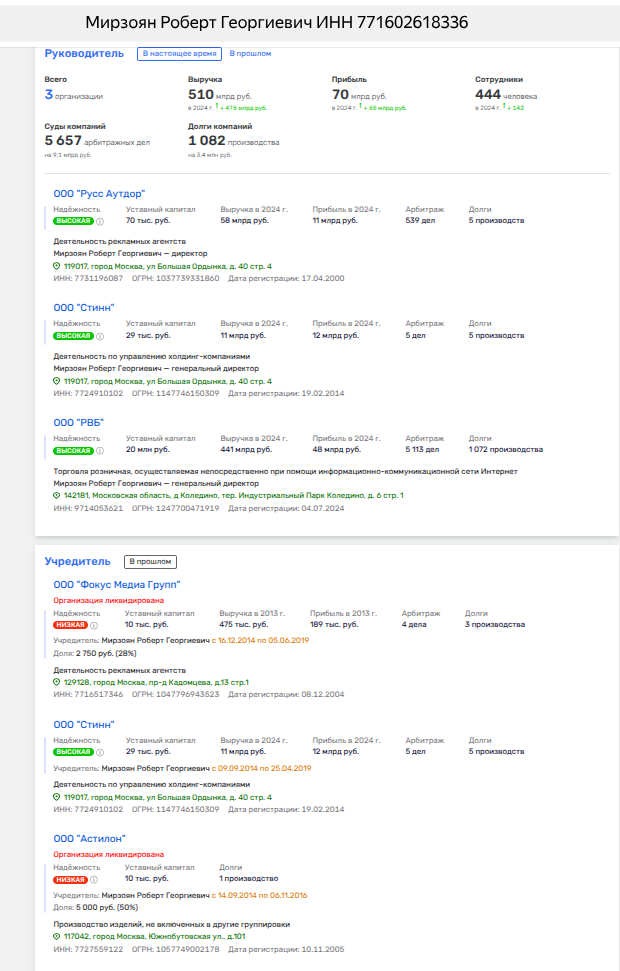Viewport: 620px width, 971px height.
Task: Click info icon for Стинн in Руководитель section
Action: [x=100, y=336]
